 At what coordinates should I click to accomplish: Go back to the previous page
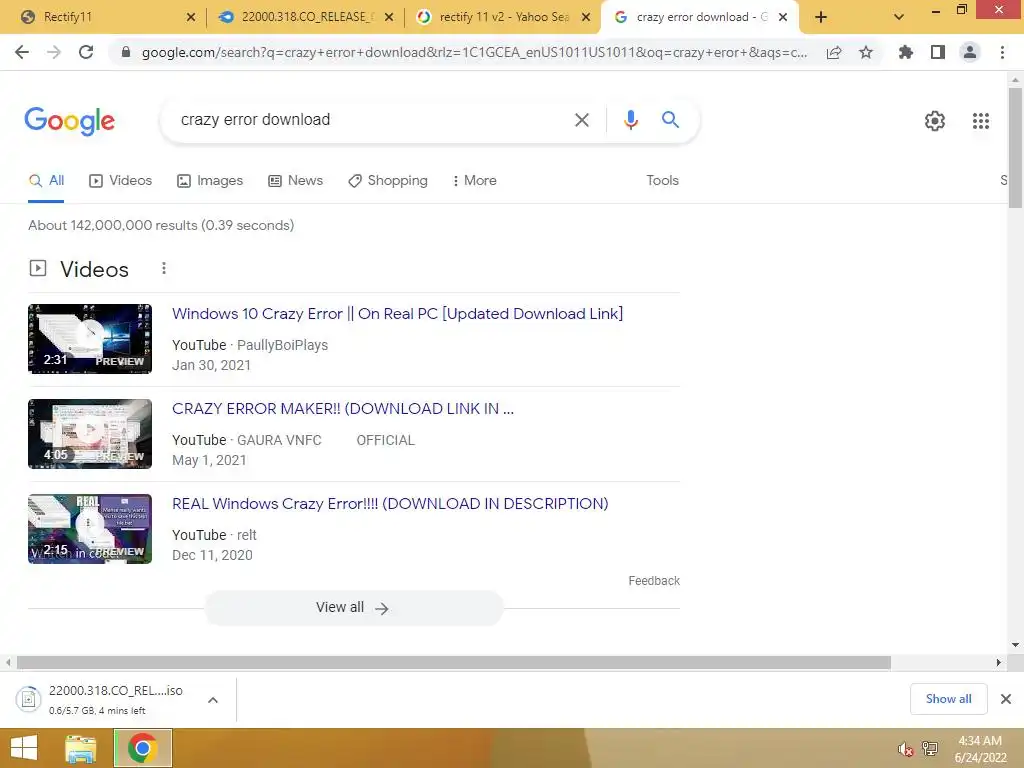tap(22, 52)
